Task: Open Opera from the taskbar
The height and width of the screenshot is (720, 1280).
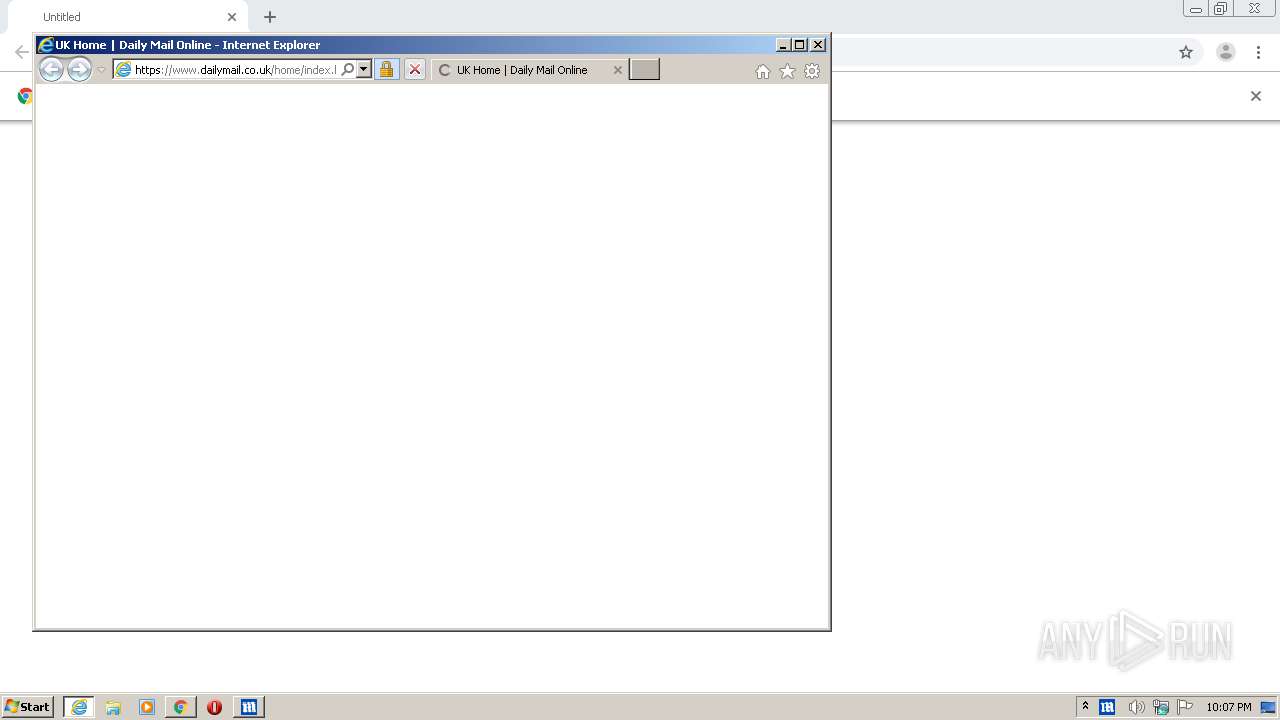Action: (214, 707)
